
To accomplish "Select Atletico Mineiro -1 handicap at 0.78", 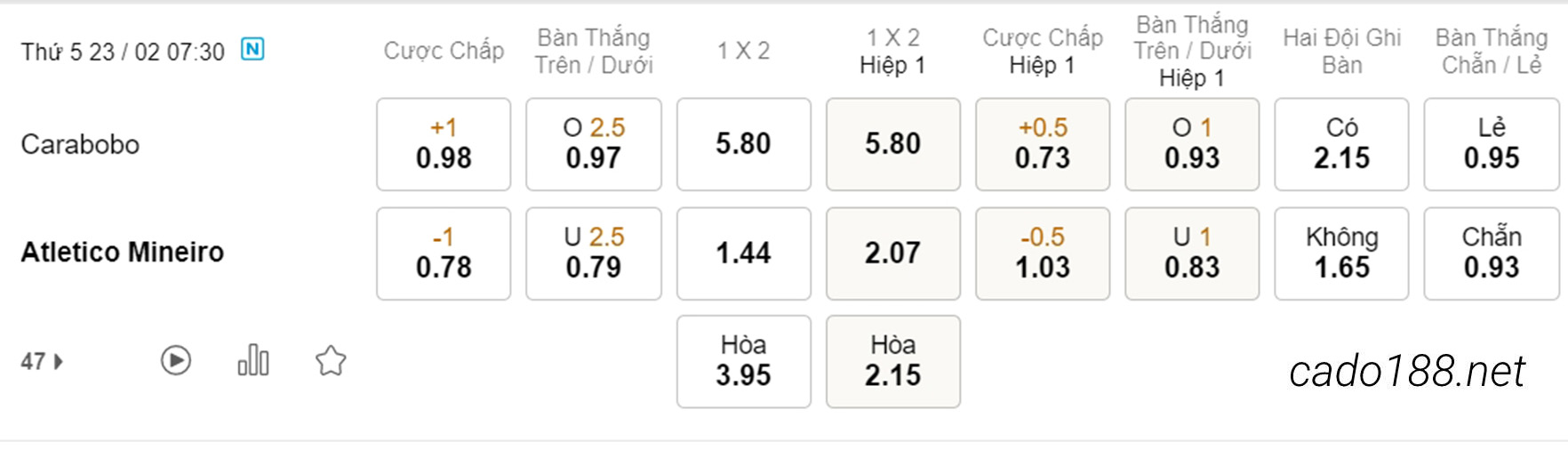I will (x=444, y=253).
